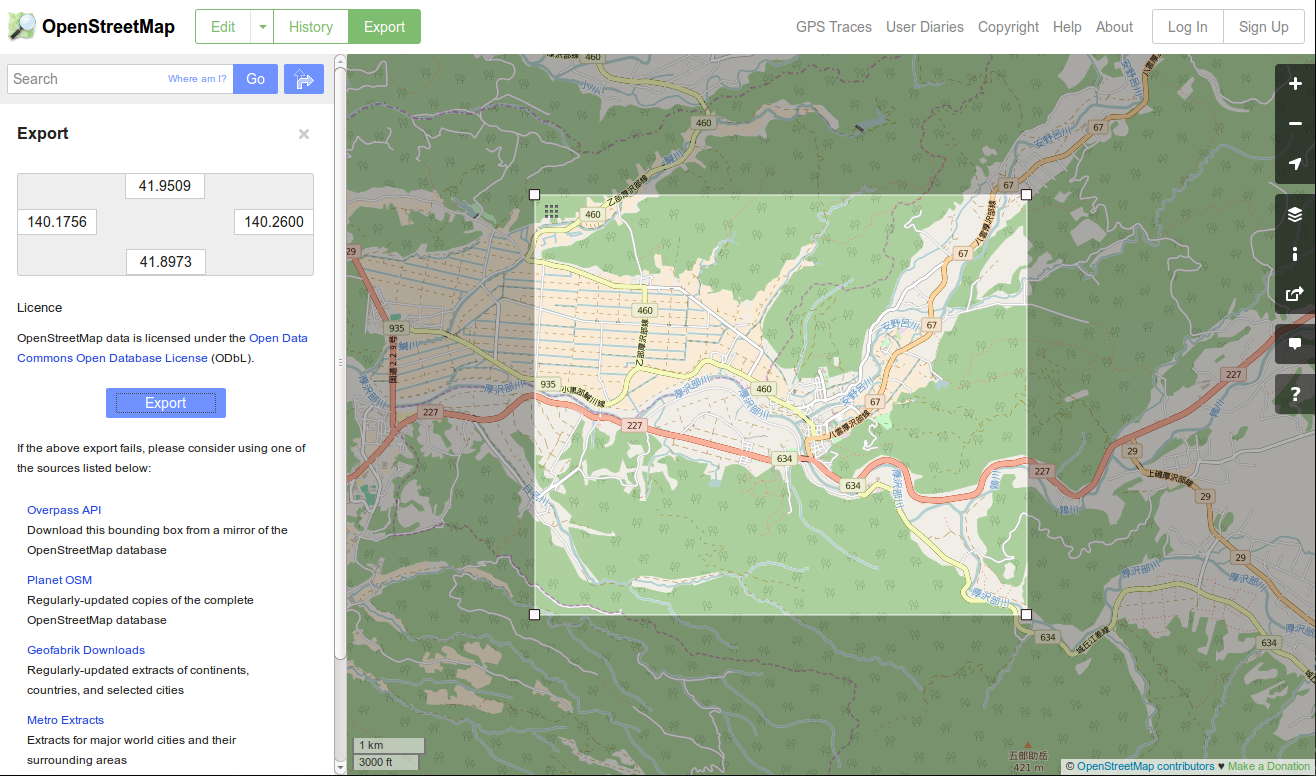Zoom out on the map

1295,124
